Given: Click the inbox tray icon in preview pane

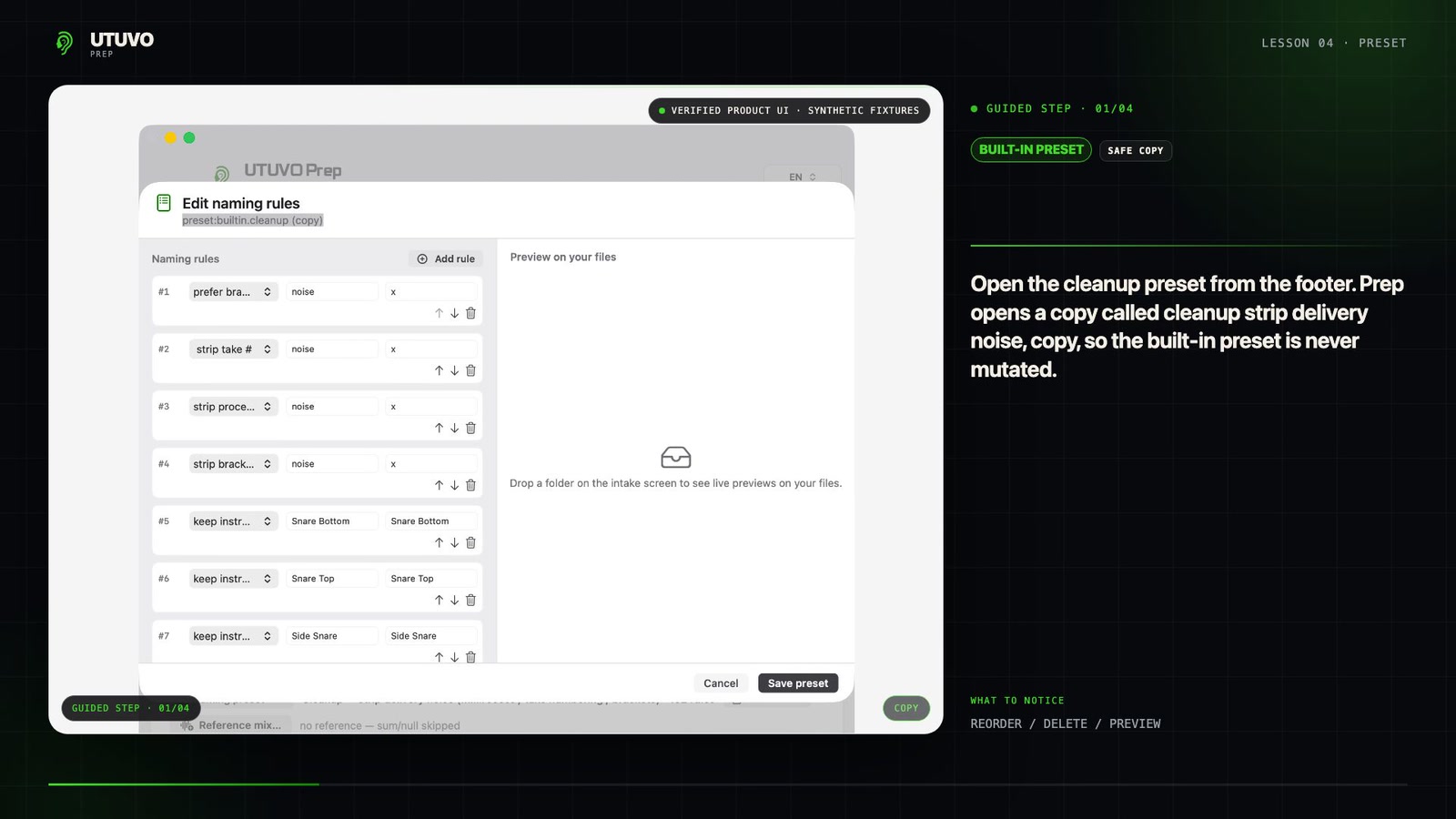Looking at the screenshot, I should 675,457.
